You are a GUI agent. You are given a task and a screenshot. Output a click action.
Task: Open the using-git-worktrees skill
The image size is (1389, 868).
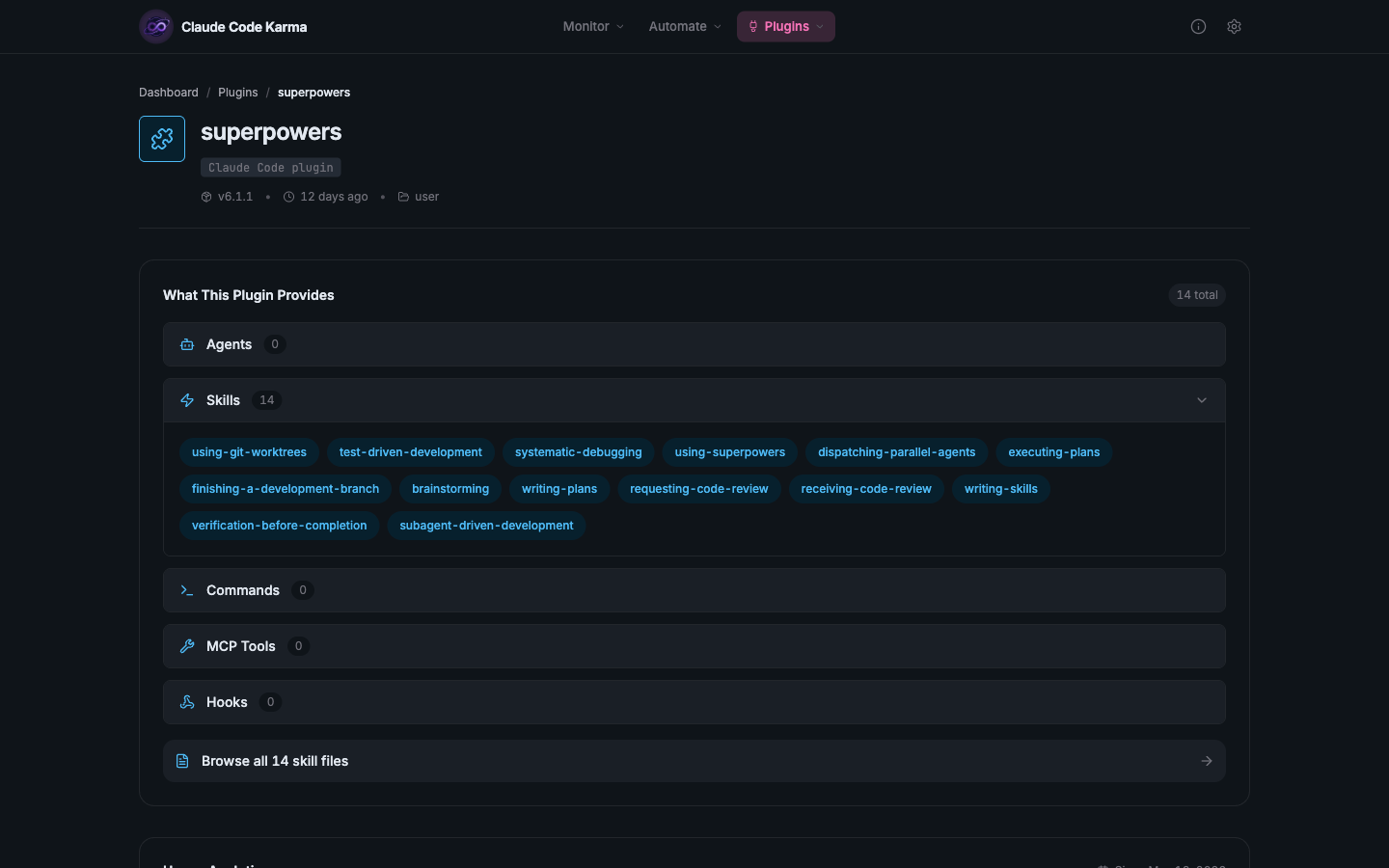click(249, 452)
